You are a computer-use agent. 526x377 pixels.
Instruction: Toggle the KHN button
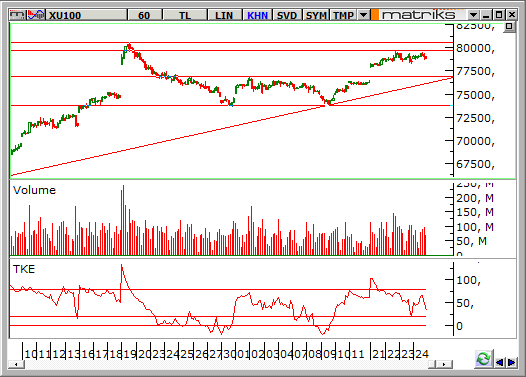(257, 15)
